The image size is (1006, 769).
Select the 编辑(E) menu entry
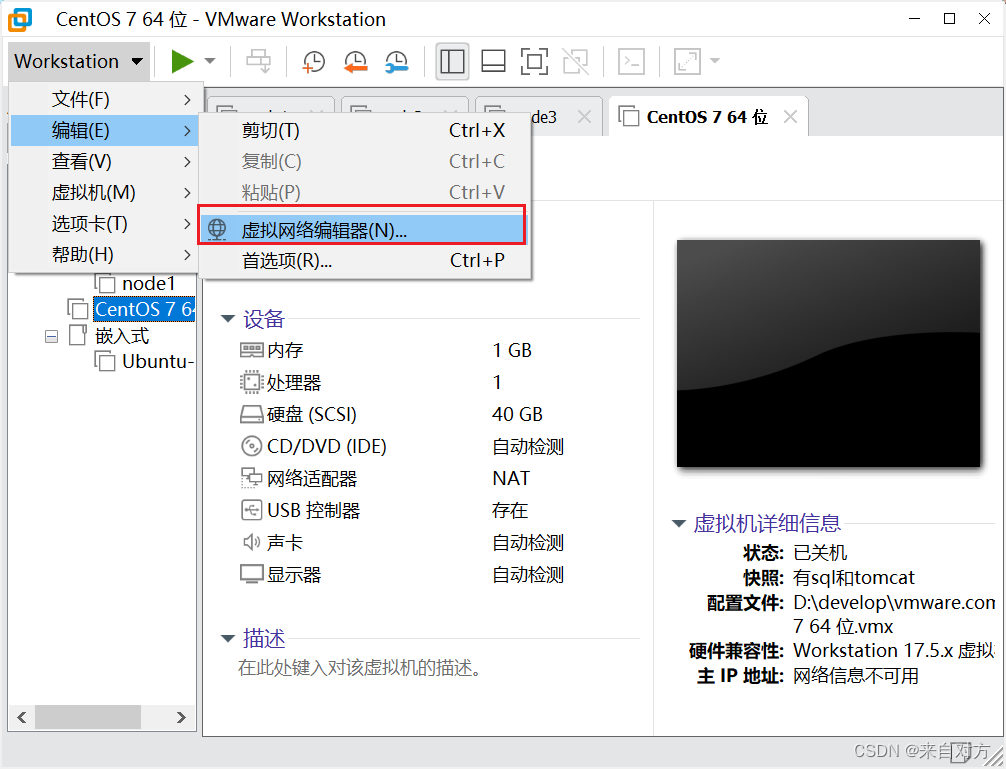[106, 131]
